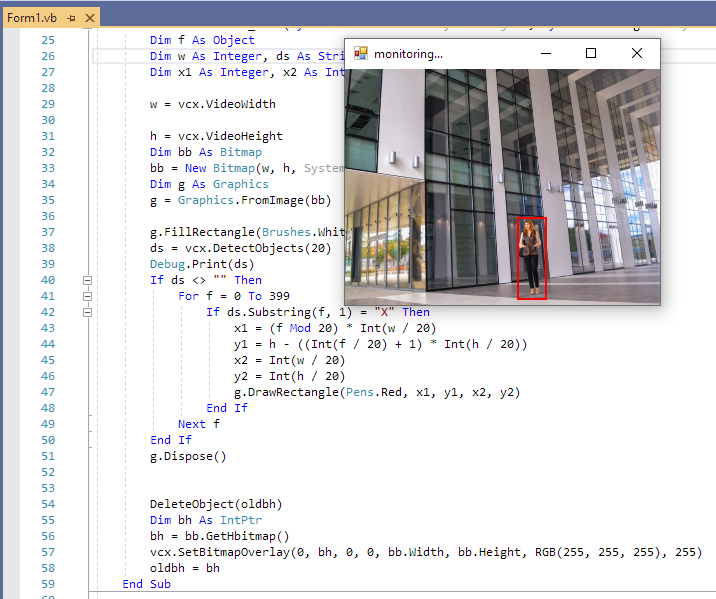Click the 'vcx.SetBitmapOverlay' code line

[400, 552]
